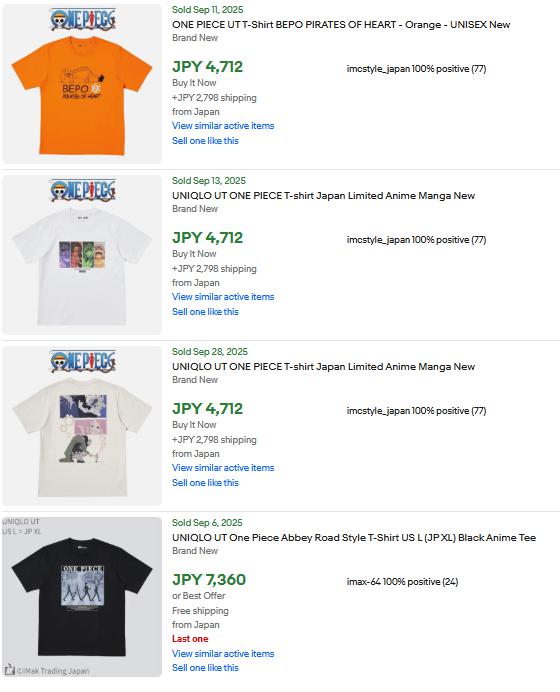Open the beige back-print One Piece shirt image

pyautogui.click(x=82, y=426)
